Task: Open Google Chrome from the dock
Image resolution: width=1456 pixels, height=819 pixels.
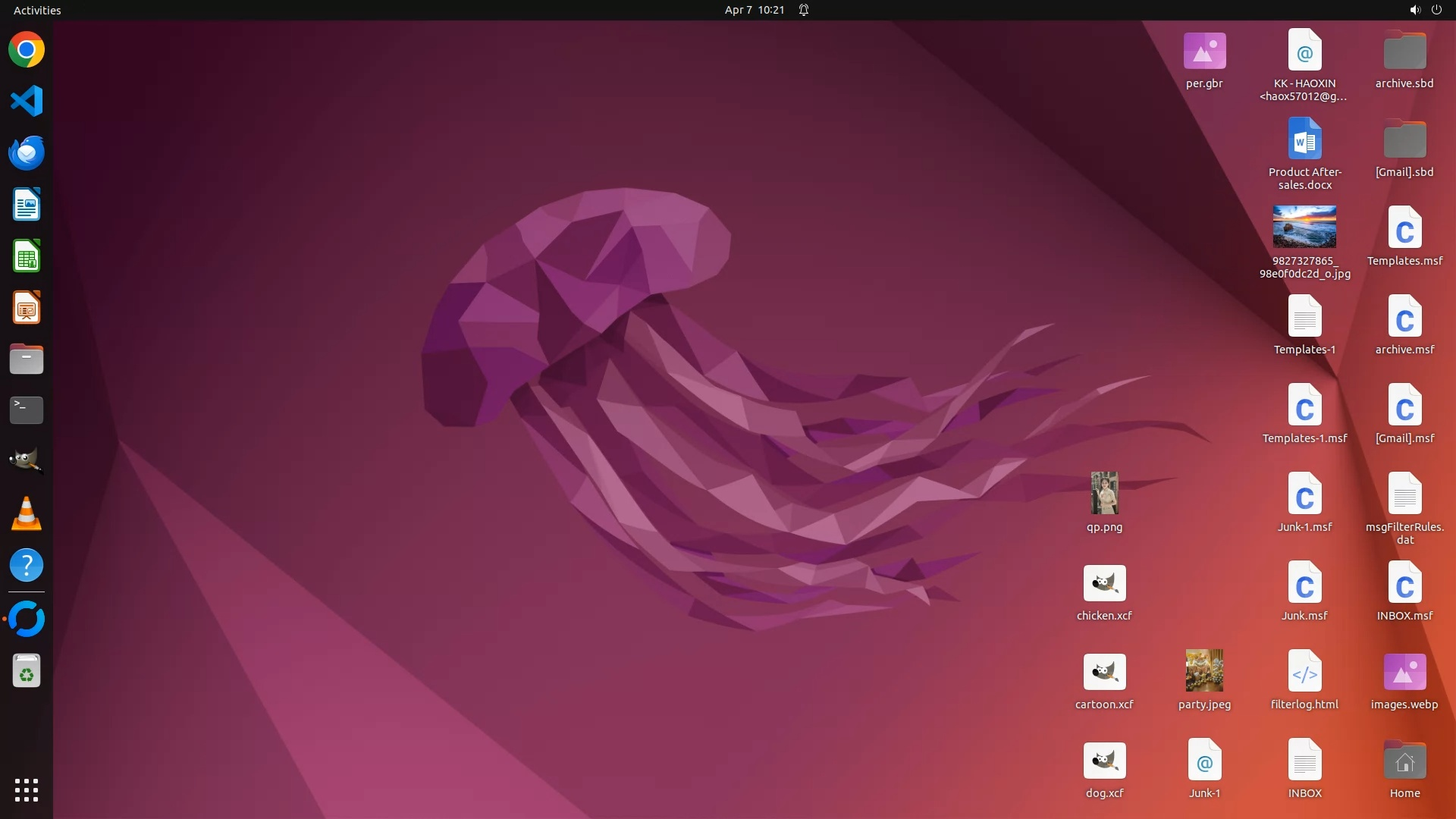Action: coord(27,50)
